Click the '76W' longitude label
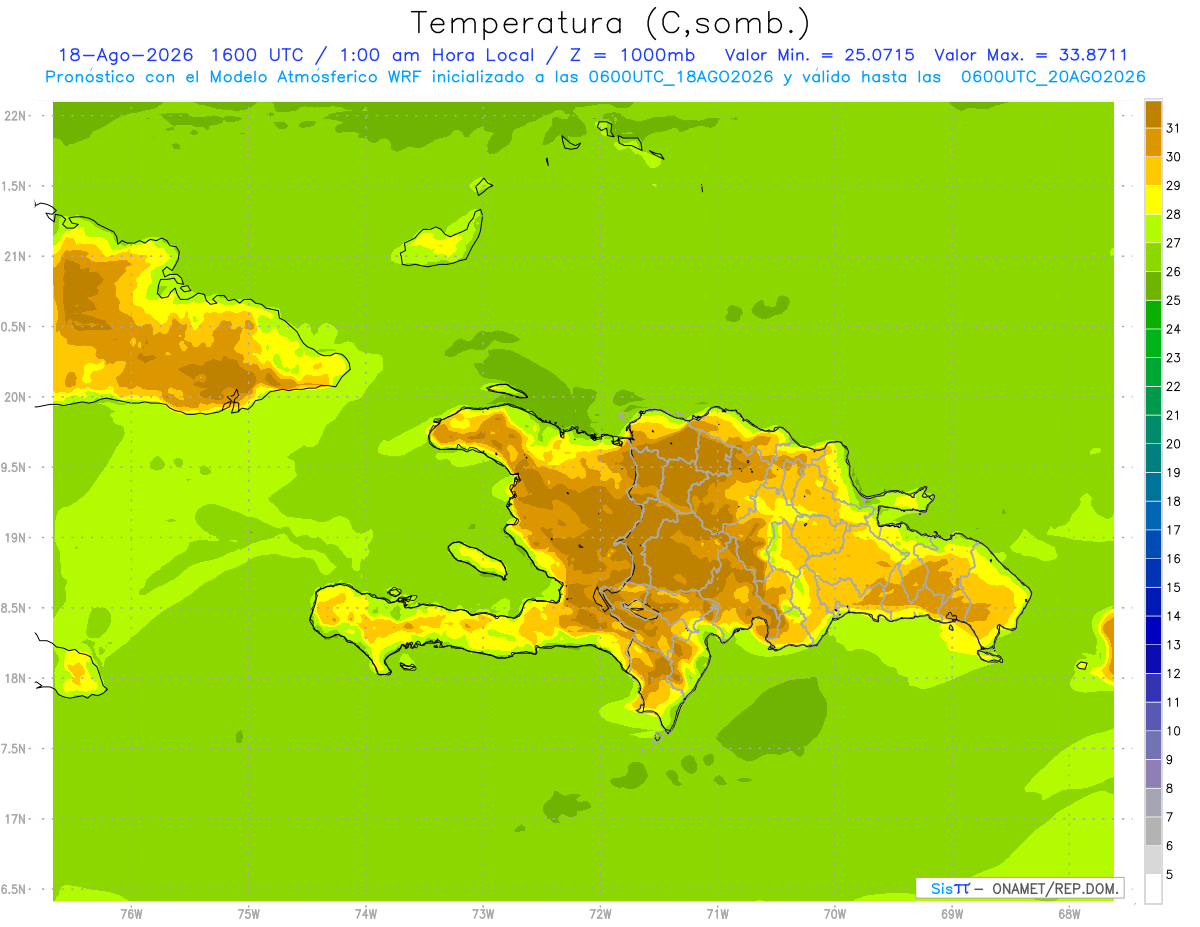The image size is (1200, 927). pos(131,914)
